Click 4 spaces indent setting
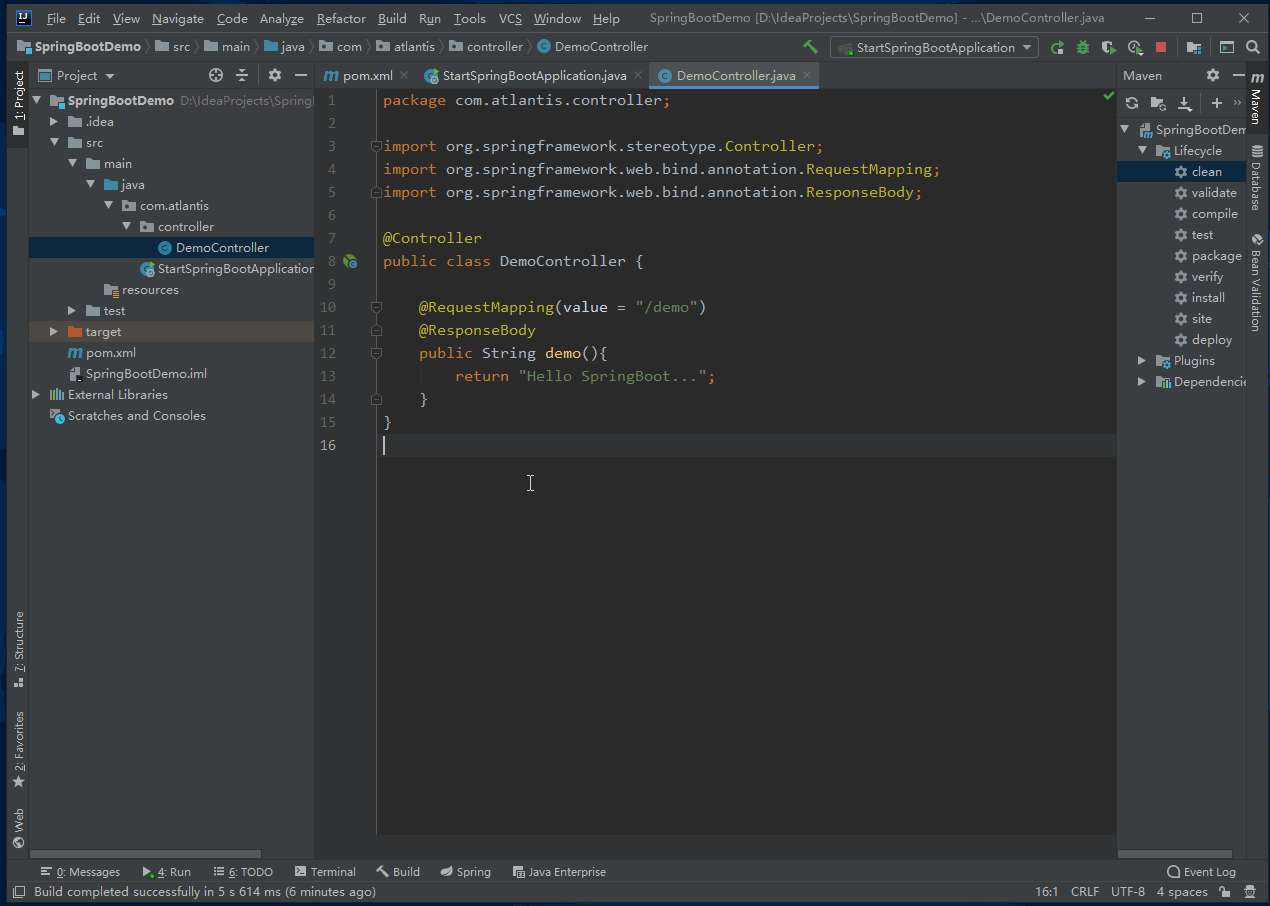The width and height of the screenshot is (1270, 906). click(1182, 892)
